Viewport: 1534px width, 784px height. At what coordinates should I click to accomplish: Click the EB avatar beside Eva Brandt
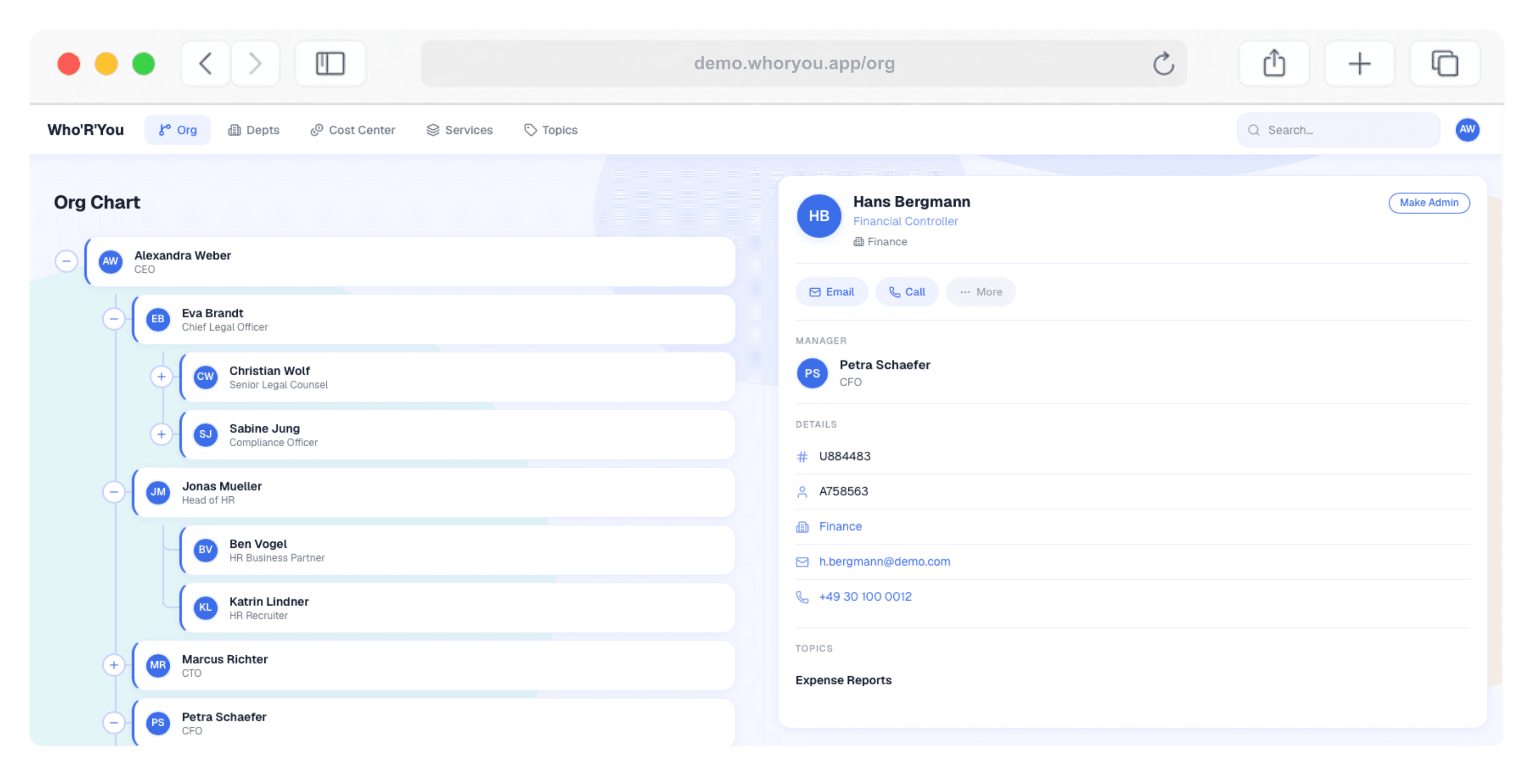point(158,319)
